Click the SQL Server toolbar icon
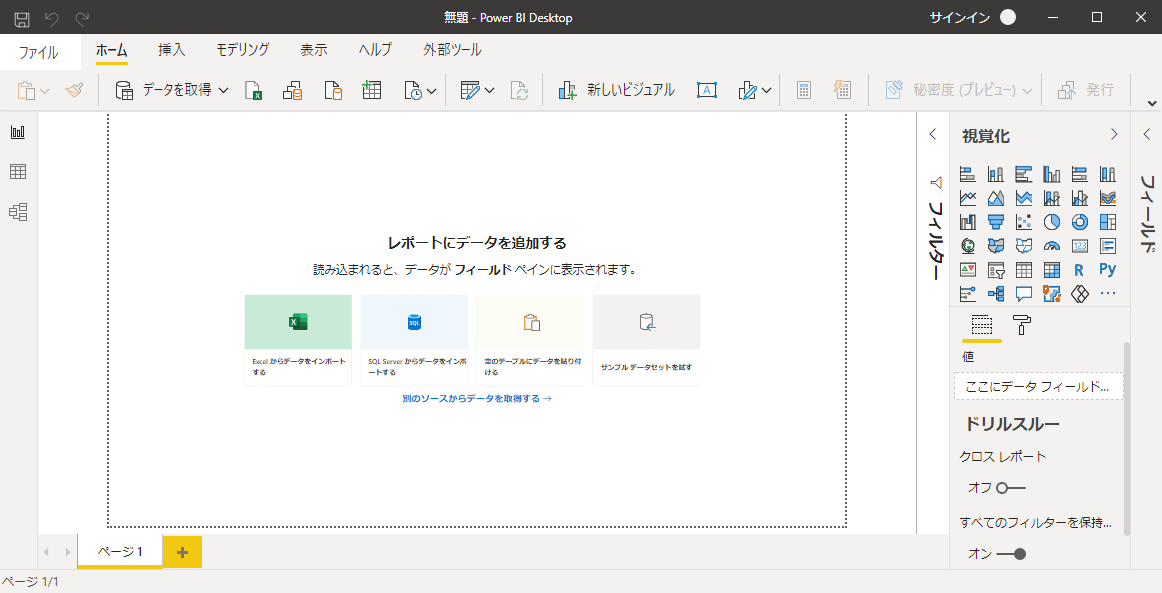 (333, 90)
